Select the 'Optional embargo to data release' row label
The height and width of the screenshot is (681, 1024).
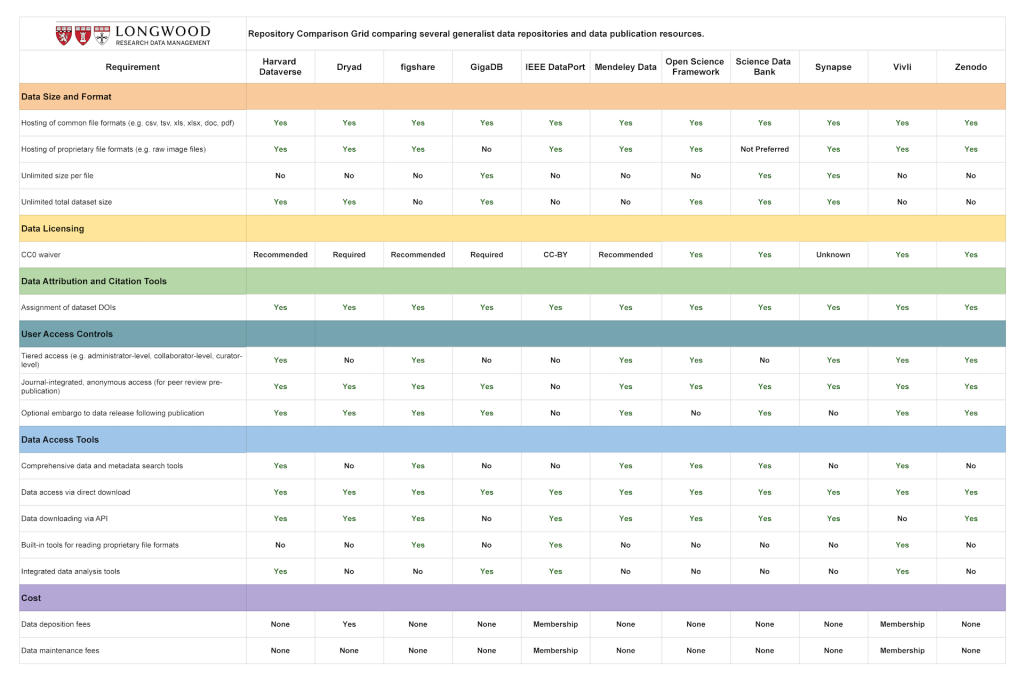112,413
